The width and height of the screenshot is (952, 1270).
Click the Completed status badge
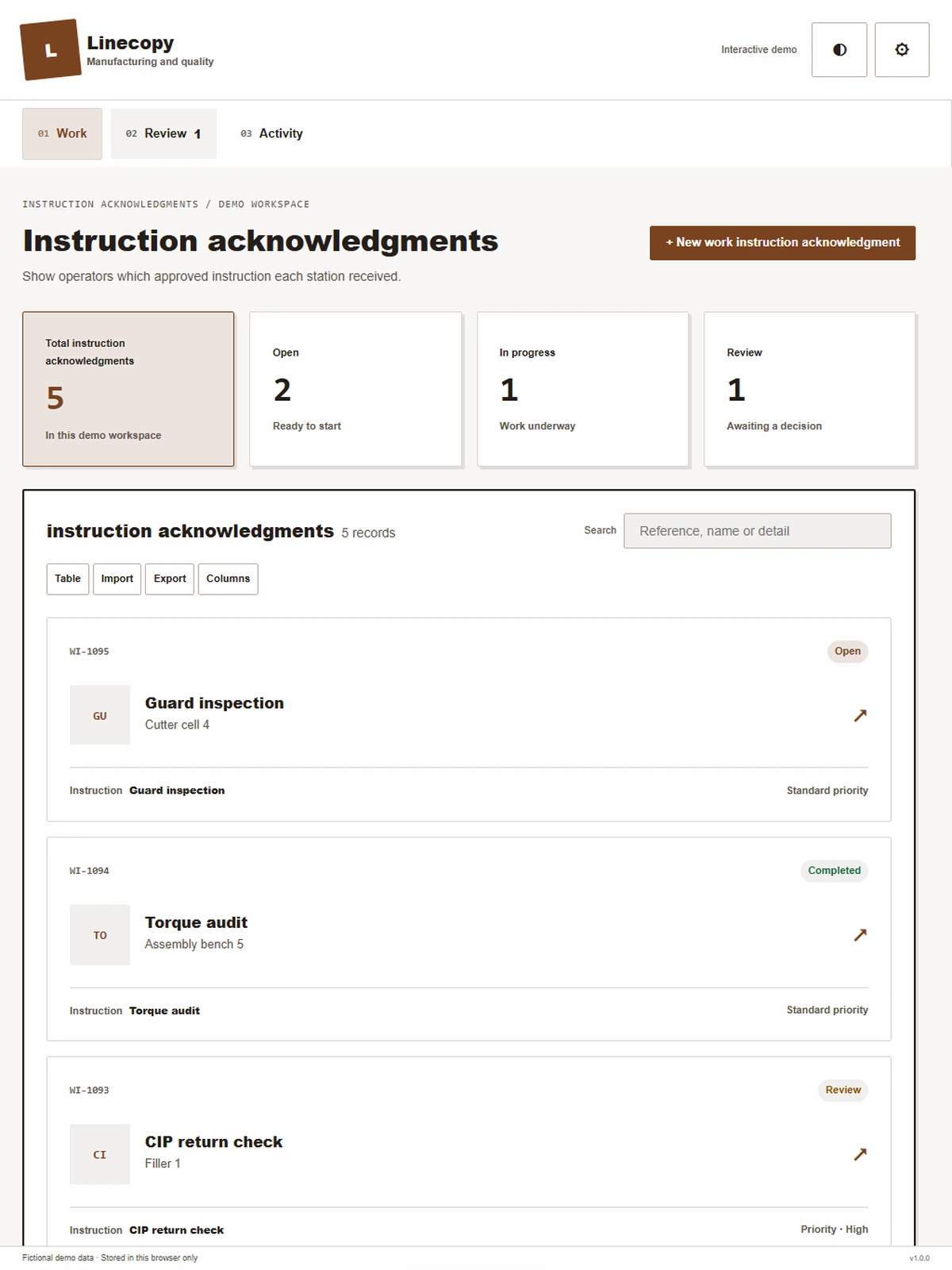coord(835,871)
